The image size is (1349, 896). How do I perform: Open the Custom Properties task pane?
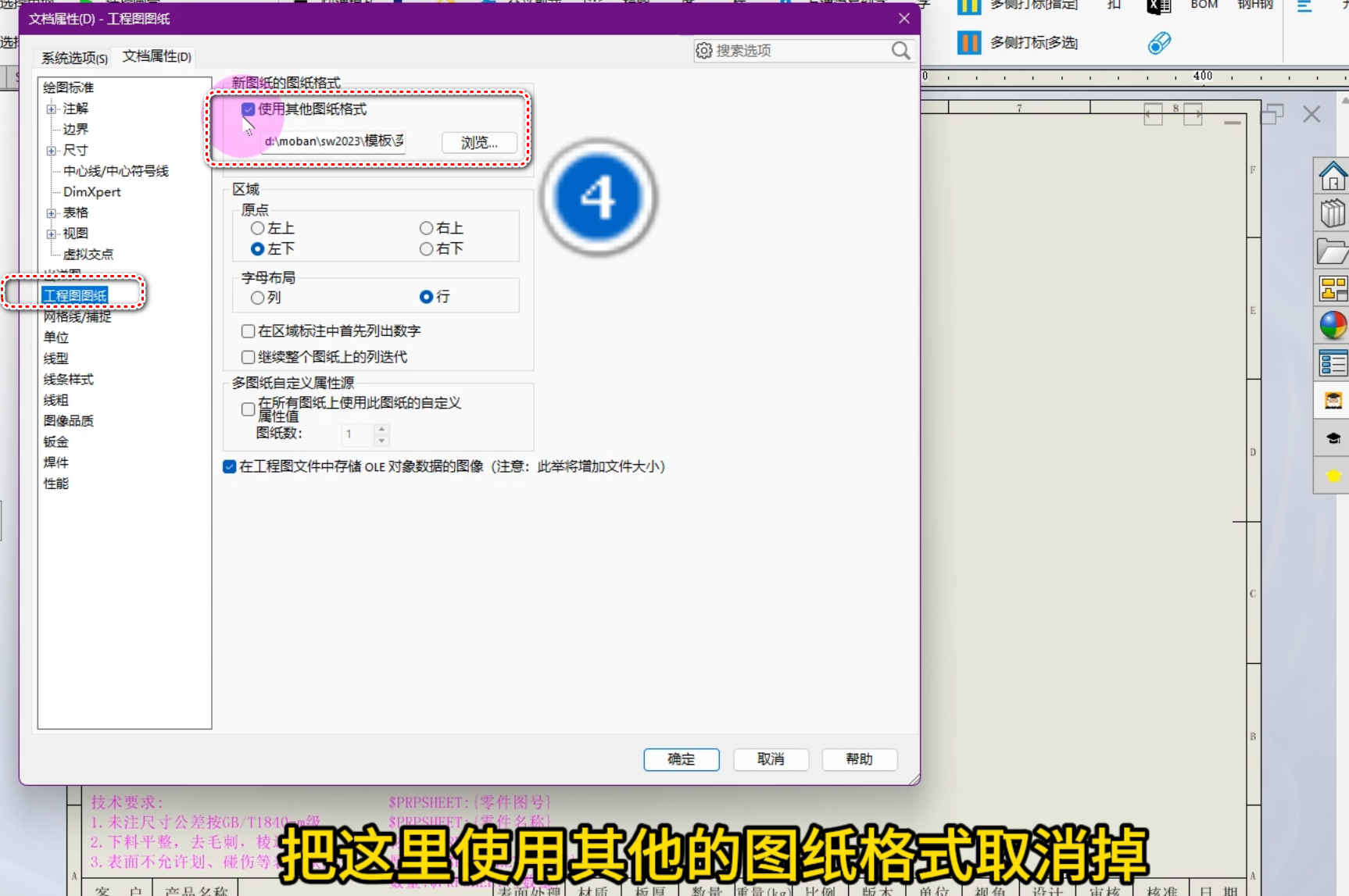point(1333,363)
